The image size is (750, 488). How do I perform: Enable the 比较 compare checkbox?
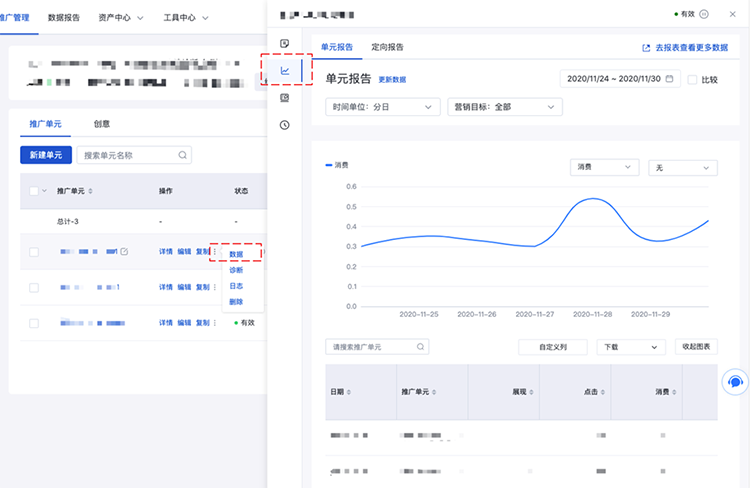[x=692, y=79]
